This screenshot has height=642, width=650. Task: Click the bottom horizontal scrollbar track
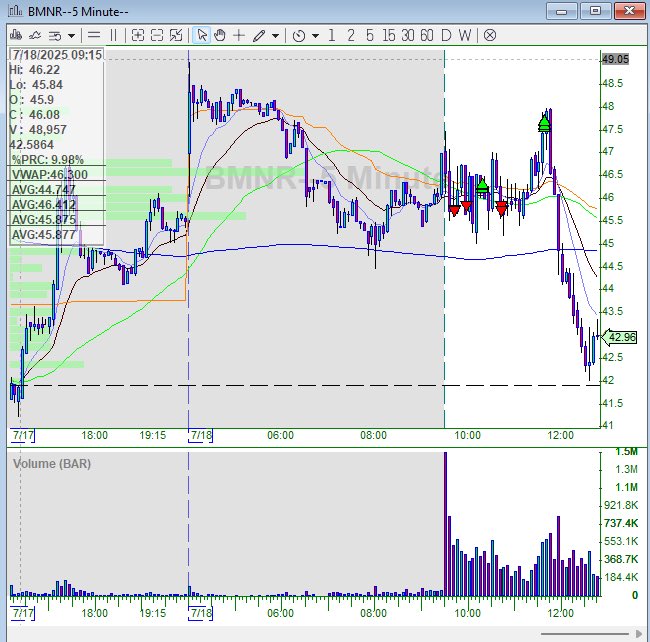[x=585, y=634]
